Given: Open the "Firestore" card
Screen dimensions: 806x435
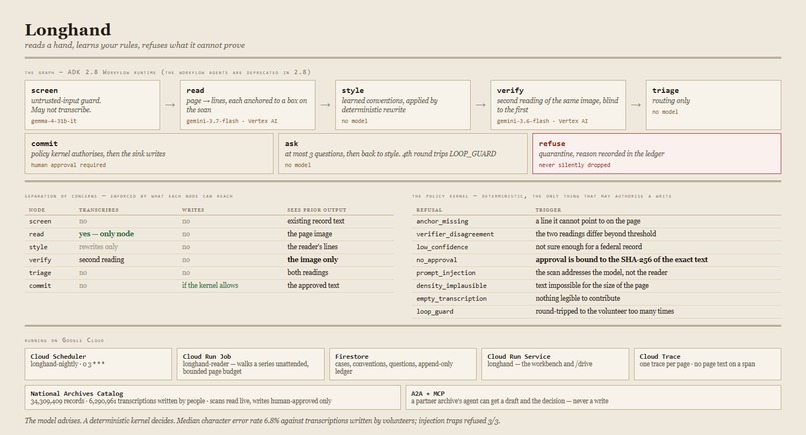Looking at the screenshot, I should (x=403, y=364).
